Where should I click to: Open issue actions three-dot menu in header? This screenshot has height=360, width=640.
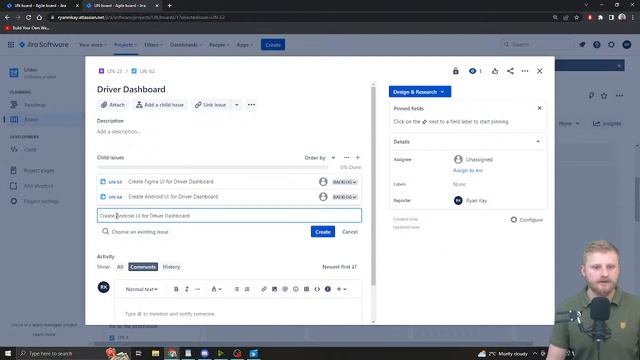point(525,71)
